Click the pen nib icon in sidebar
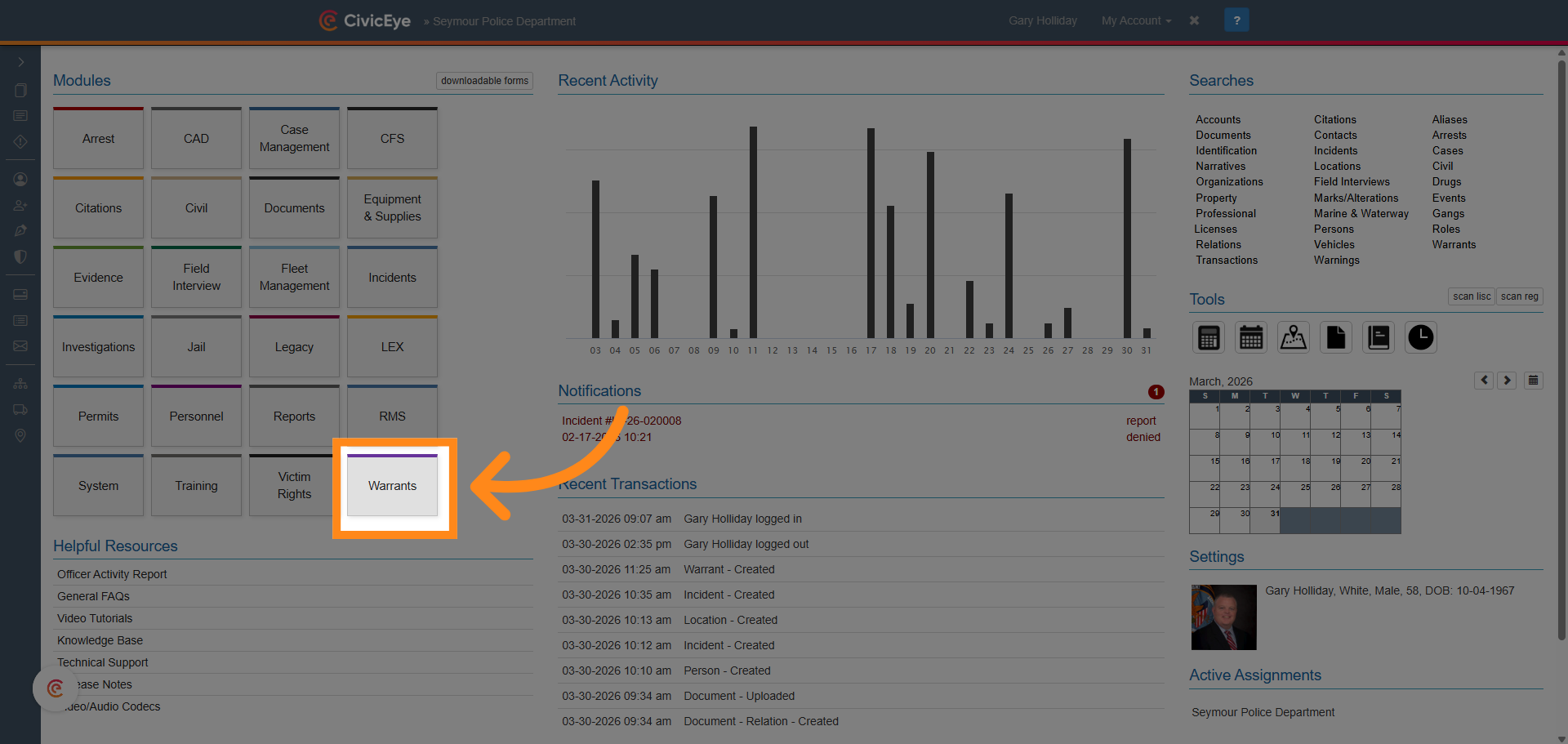 click(20, 230)
